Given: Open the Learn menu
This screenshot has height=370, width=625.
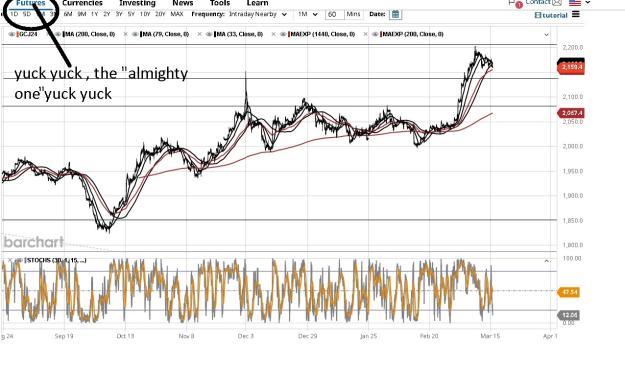Looking at the screenshot, I should [257, 3].
